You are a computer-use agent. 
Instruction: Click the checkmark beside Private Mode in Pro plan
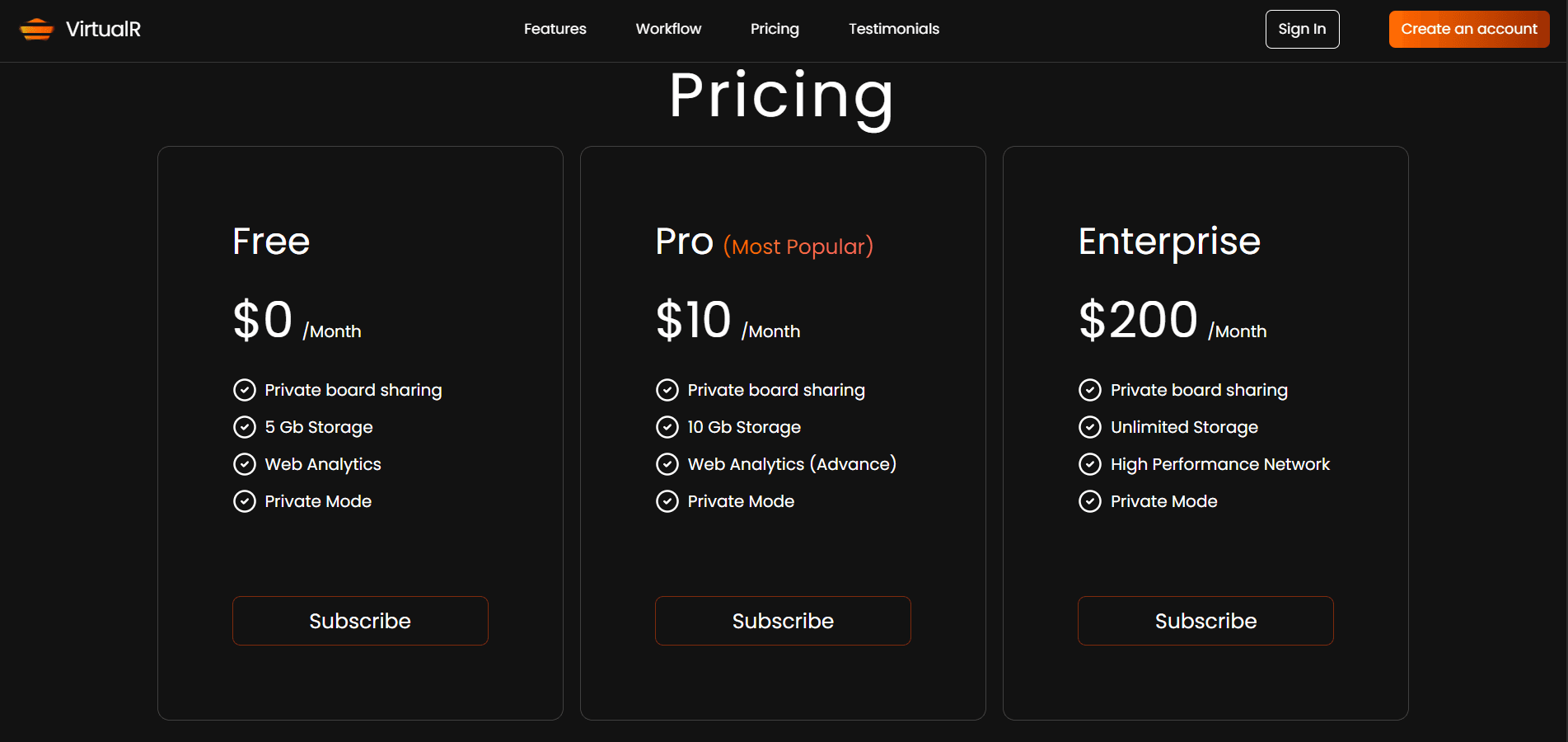point(667,500)
